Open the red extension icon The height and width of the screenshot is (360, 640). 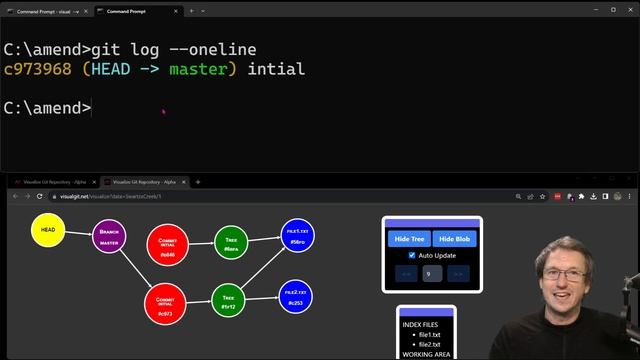point(558,197)
